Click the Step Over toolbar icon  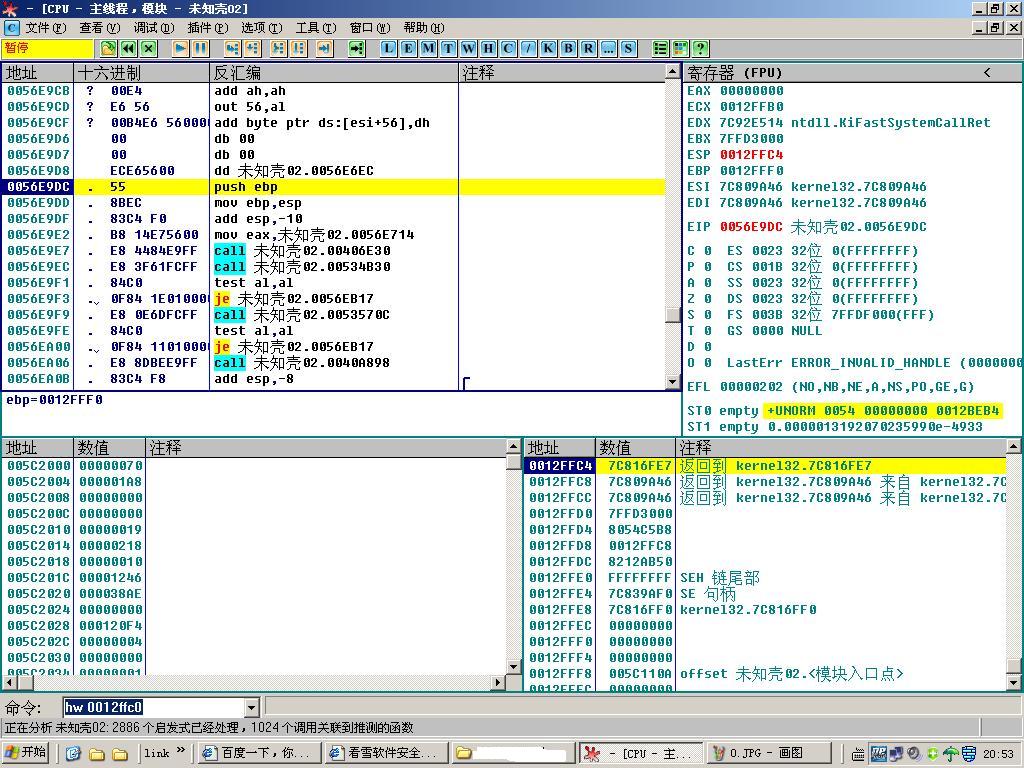pos(252,48)
